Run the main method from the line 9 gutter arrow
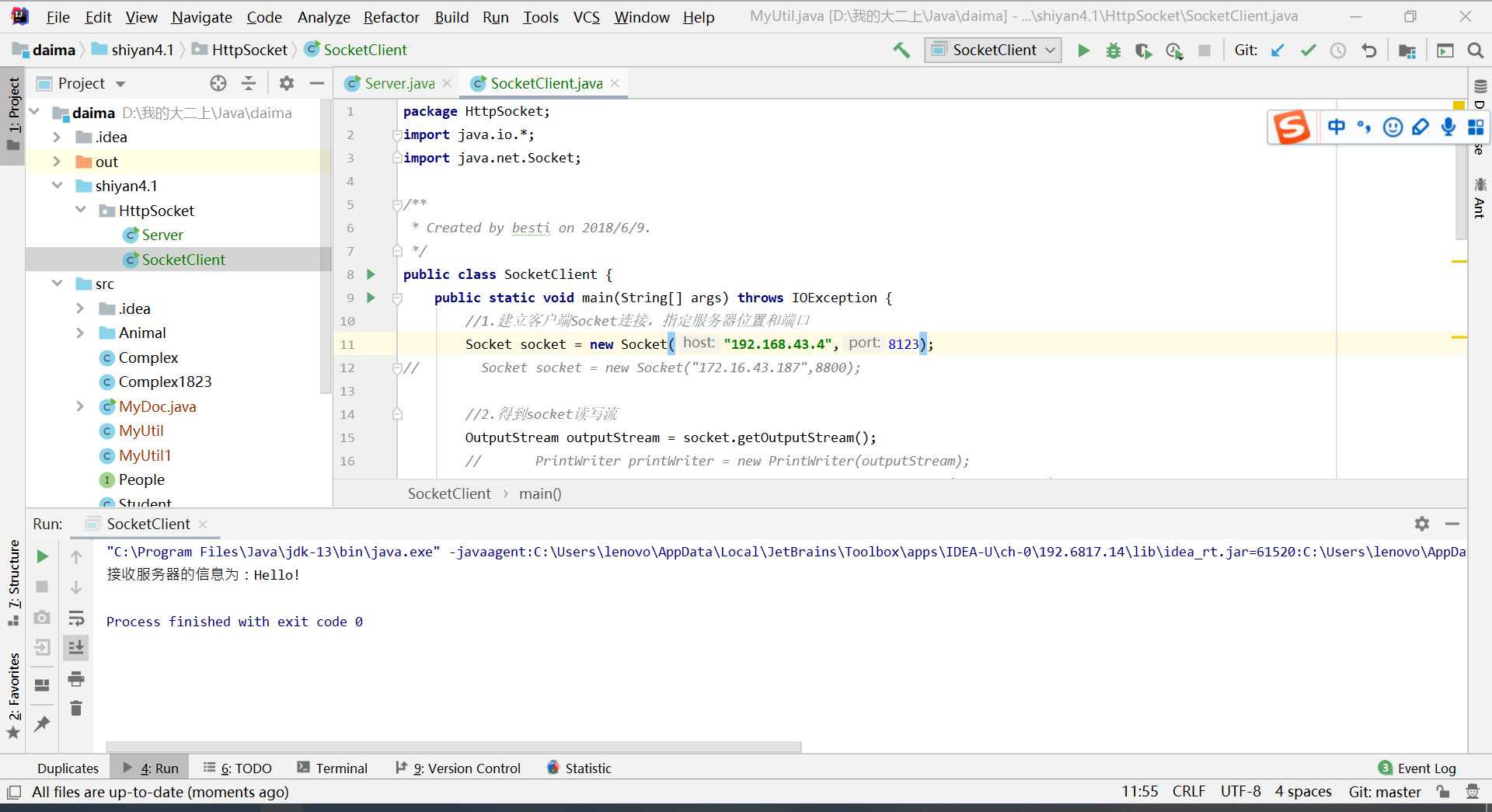 coord(371,298)
